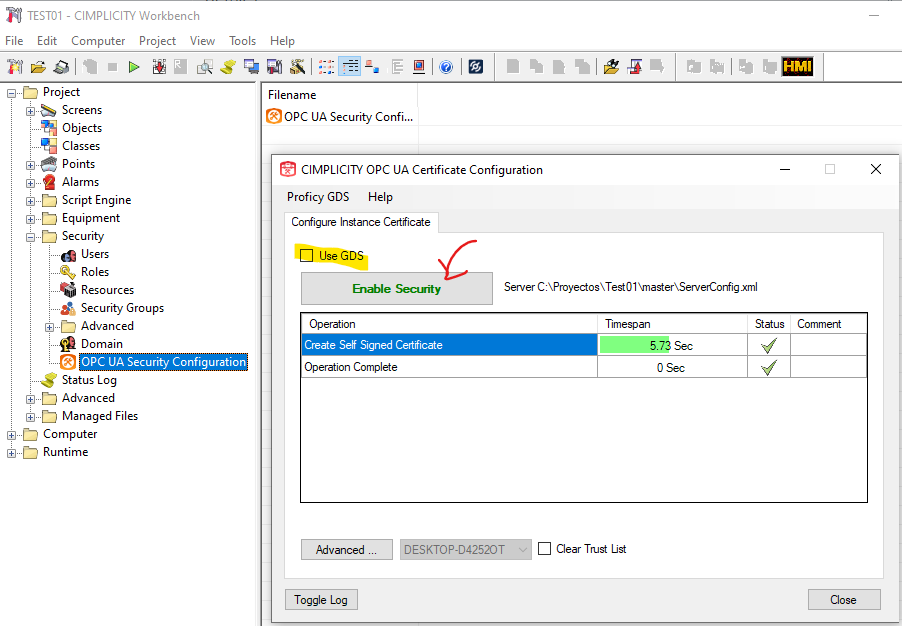Click the yellow Status Log toolbar icon
Viewport: 902px width, 626px height.
point(228,67)
